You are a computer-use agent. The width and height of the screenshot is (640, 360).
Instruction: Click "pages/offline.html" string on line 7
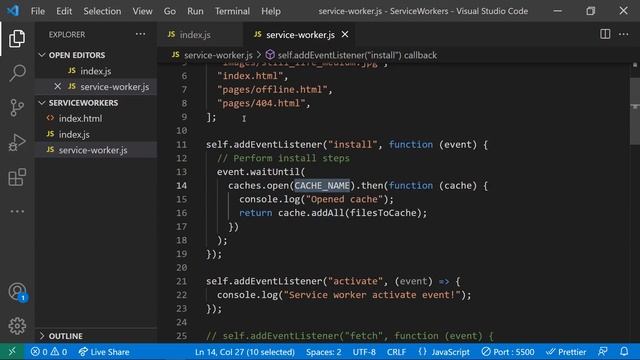coord(272,89)
